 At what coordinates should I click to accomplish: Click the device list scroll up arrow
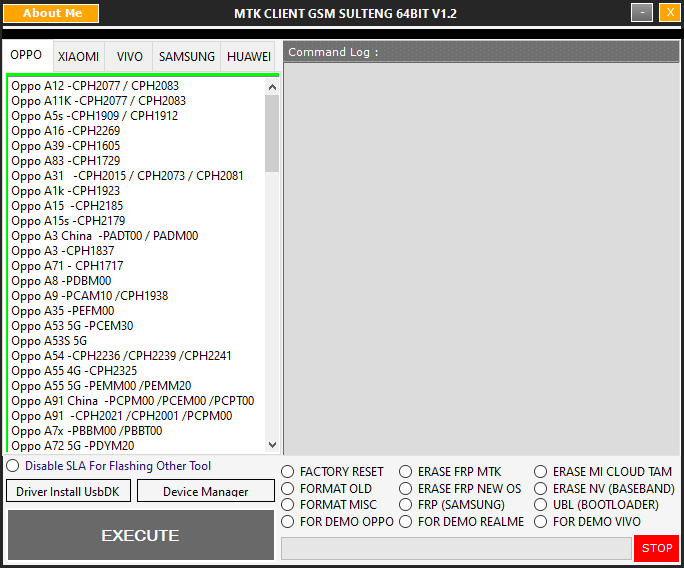pos(272,87)
